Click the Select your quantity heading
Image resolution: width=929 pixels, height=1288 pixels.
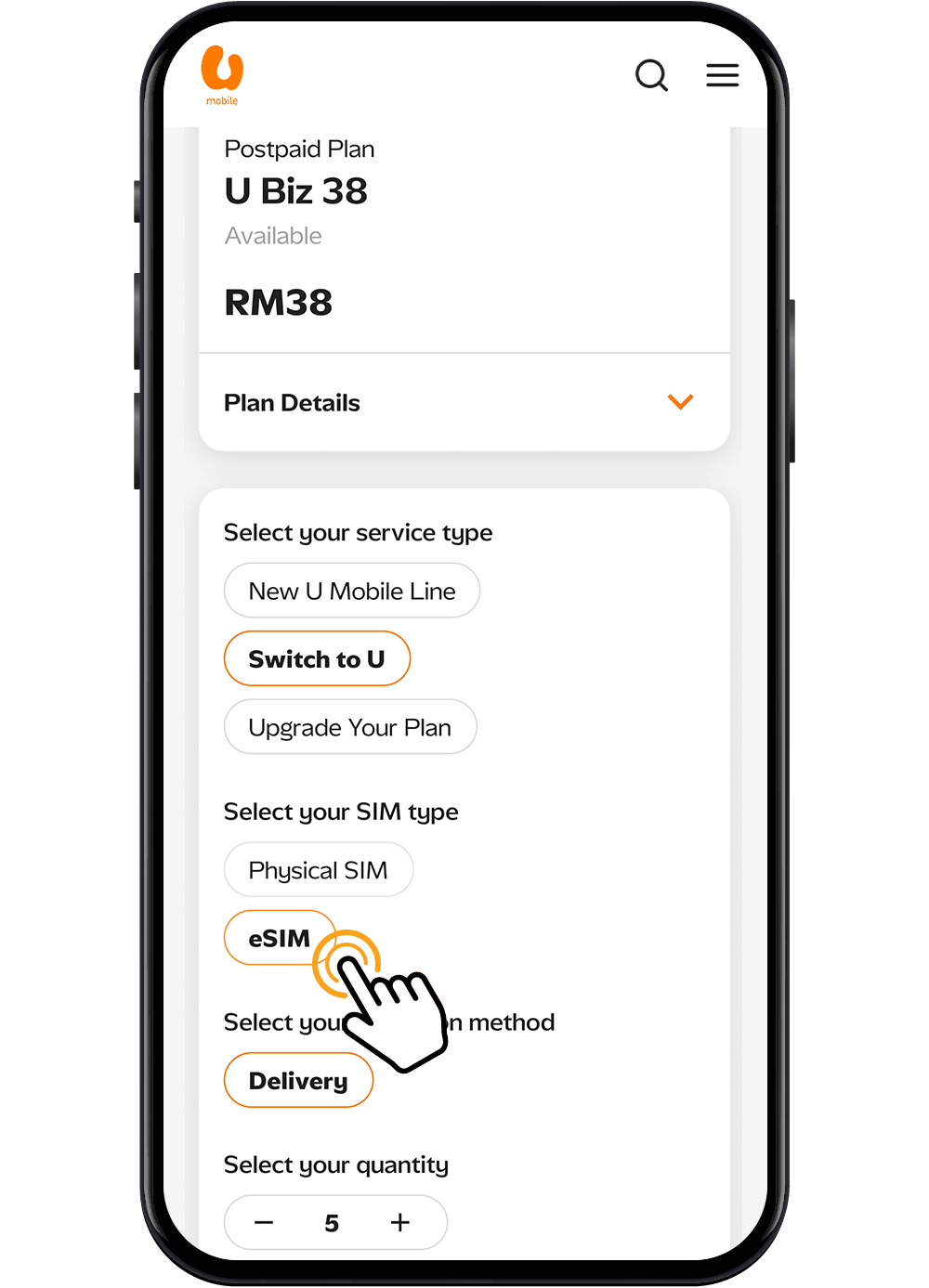[x=336, y=1165]
